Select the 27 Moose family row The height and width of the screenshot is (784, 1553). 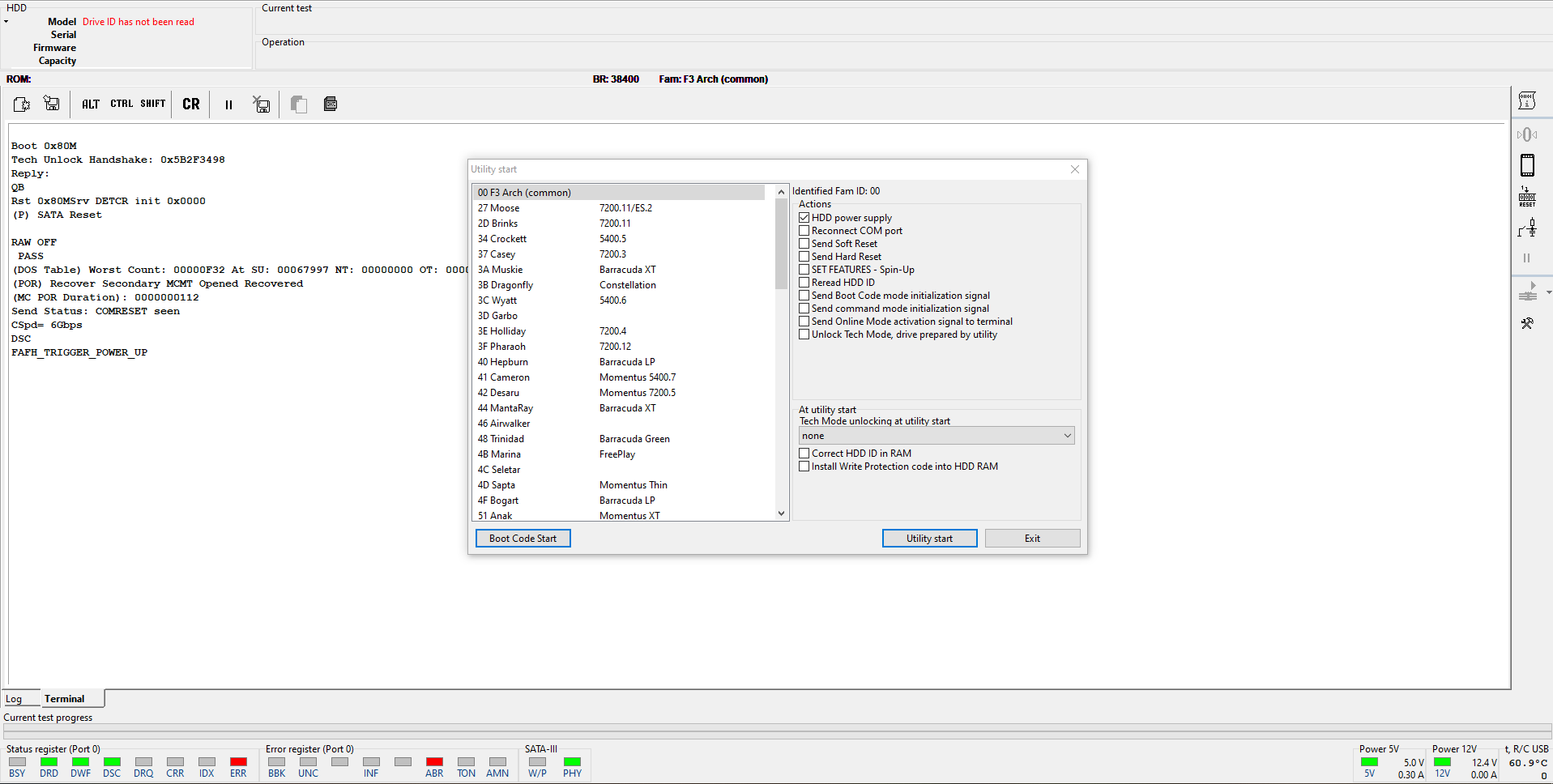(x=619, y=208)
